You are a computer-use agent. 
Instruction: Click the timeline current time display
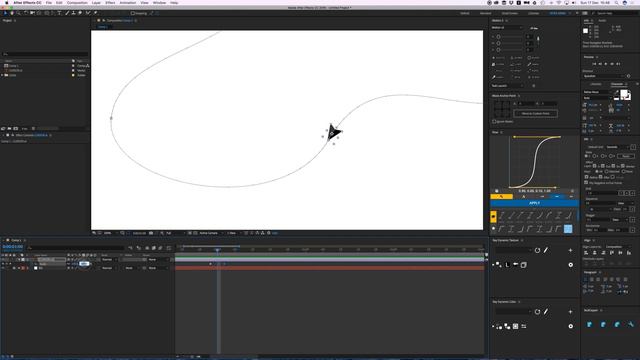[13, 247]
